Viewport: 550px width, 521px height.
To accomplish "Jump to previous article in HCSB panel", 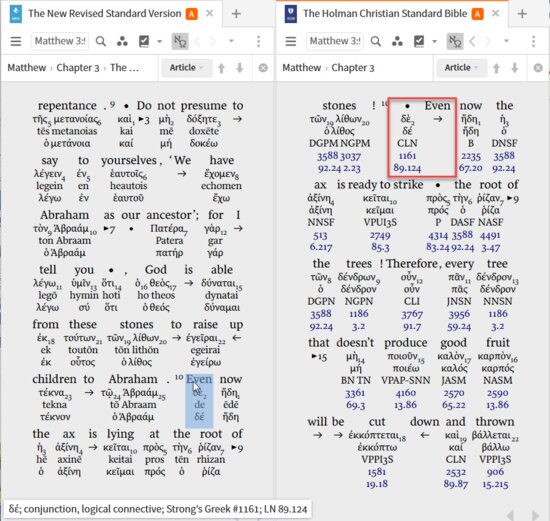I will [x=496, y=68].
